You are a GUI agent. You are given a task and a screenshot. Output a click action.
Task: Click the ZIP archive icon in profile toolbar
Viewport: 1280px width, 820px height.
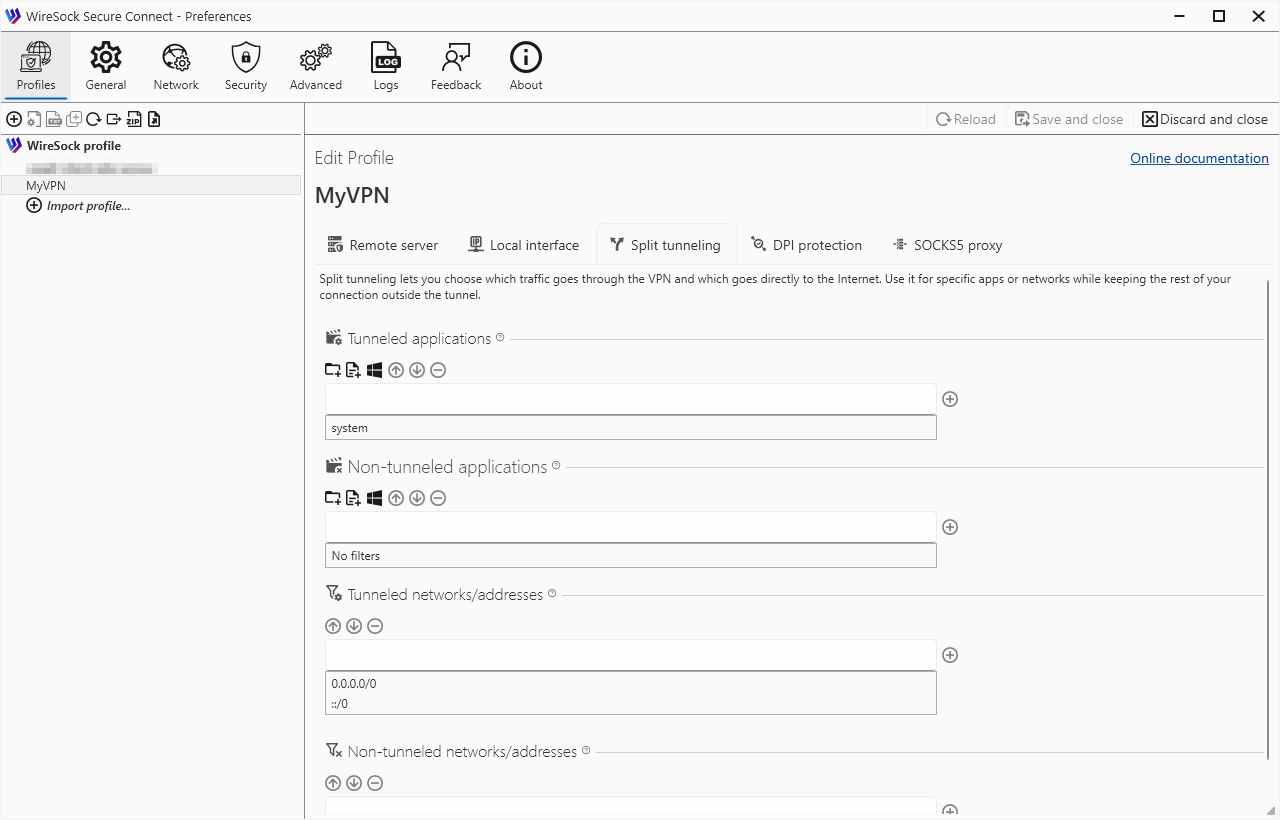pyautogui.click(x=134, y=119)
